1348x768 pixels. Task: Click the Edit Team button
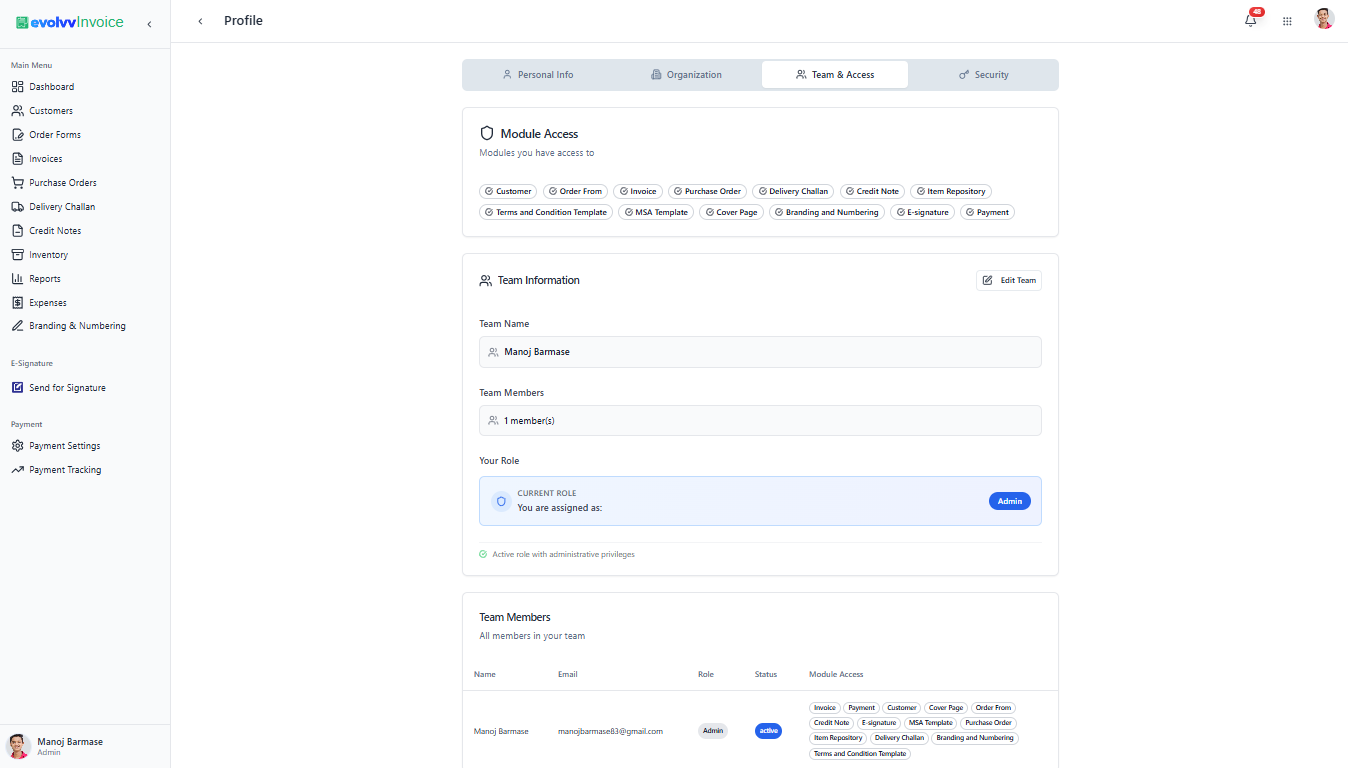1009,281
